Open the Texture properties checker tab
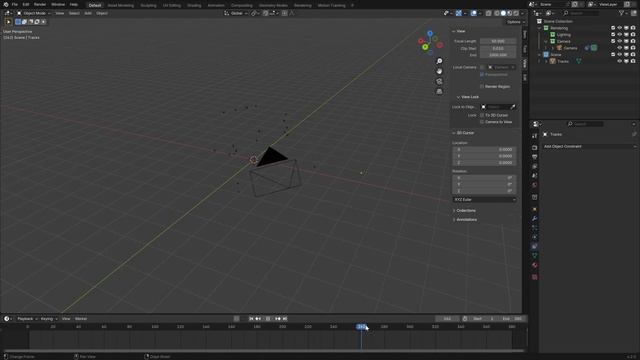This screenshot has width=640, height=360. pos(534,277)
